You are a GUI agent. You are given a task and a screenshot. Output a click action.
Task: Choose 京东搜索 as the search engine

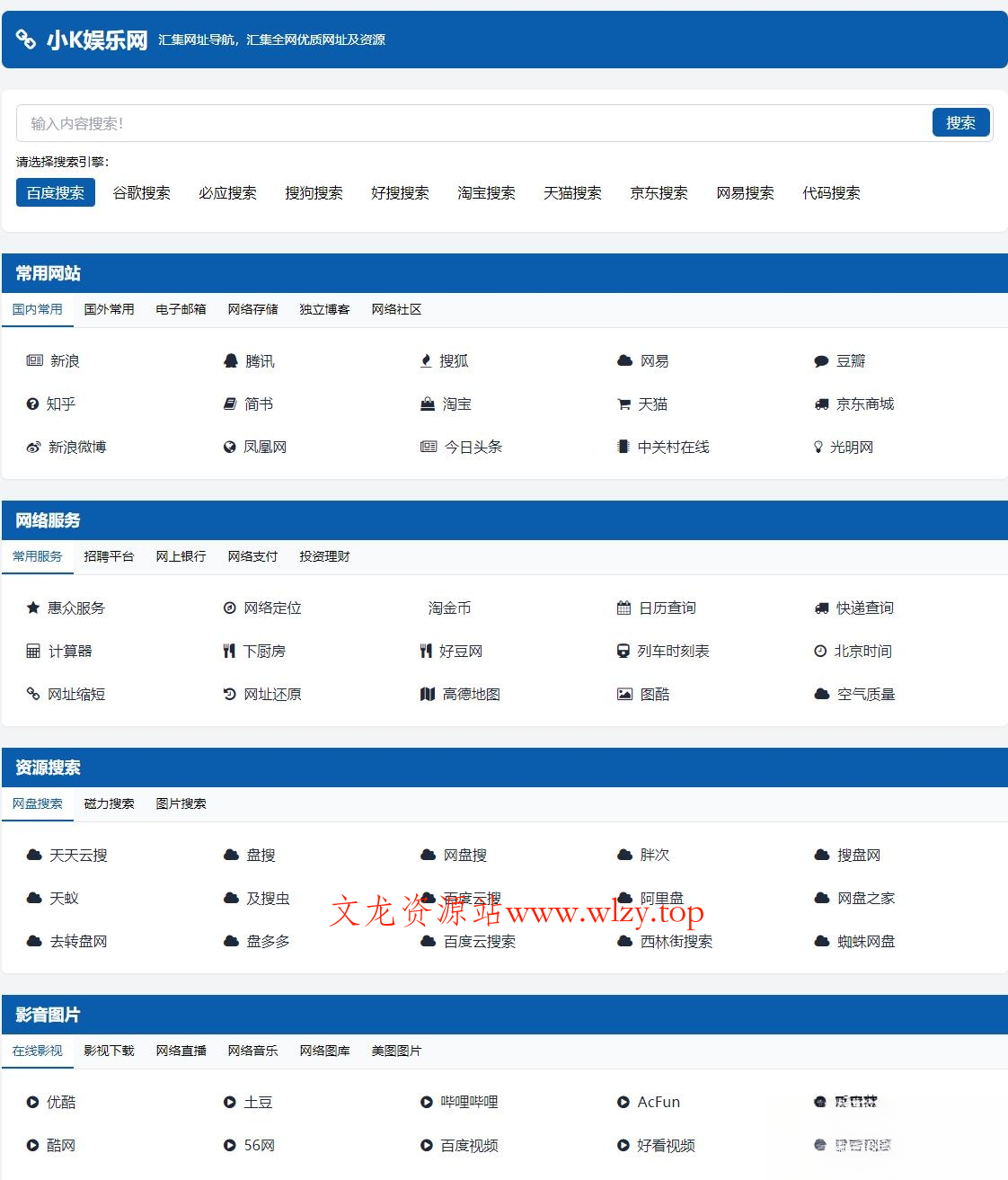pyautogui.click(x=659, y=191)
